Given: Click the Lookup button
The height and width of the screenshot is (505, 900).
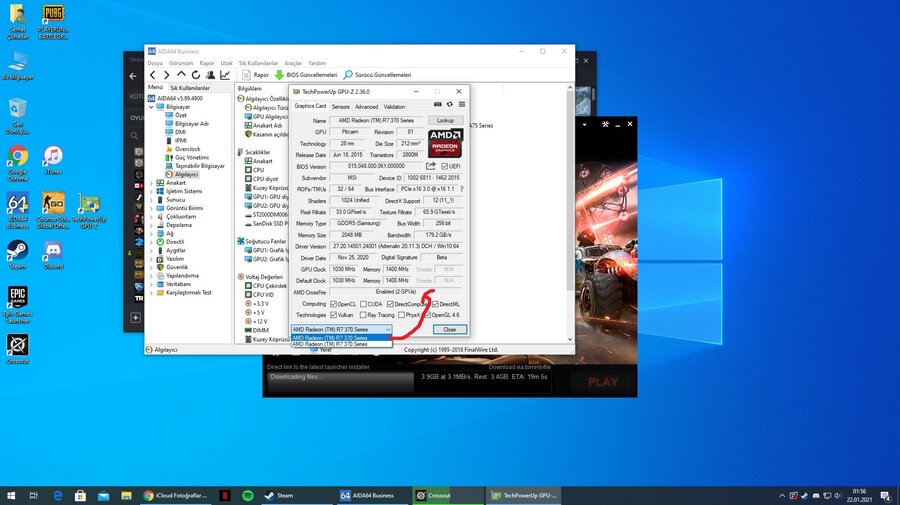Looking at the screenshot, I should tap(446, 120).
